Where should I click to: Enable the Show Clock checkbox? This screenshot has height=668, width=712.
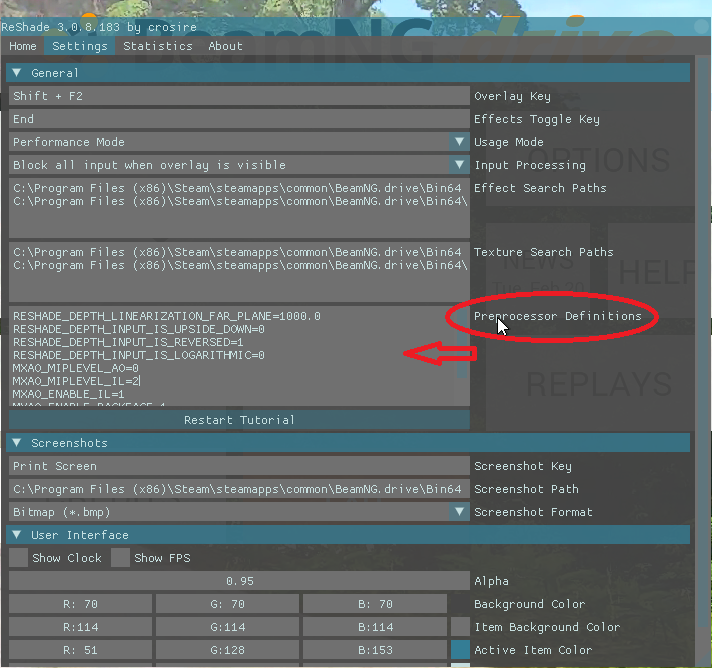point(19,558)
